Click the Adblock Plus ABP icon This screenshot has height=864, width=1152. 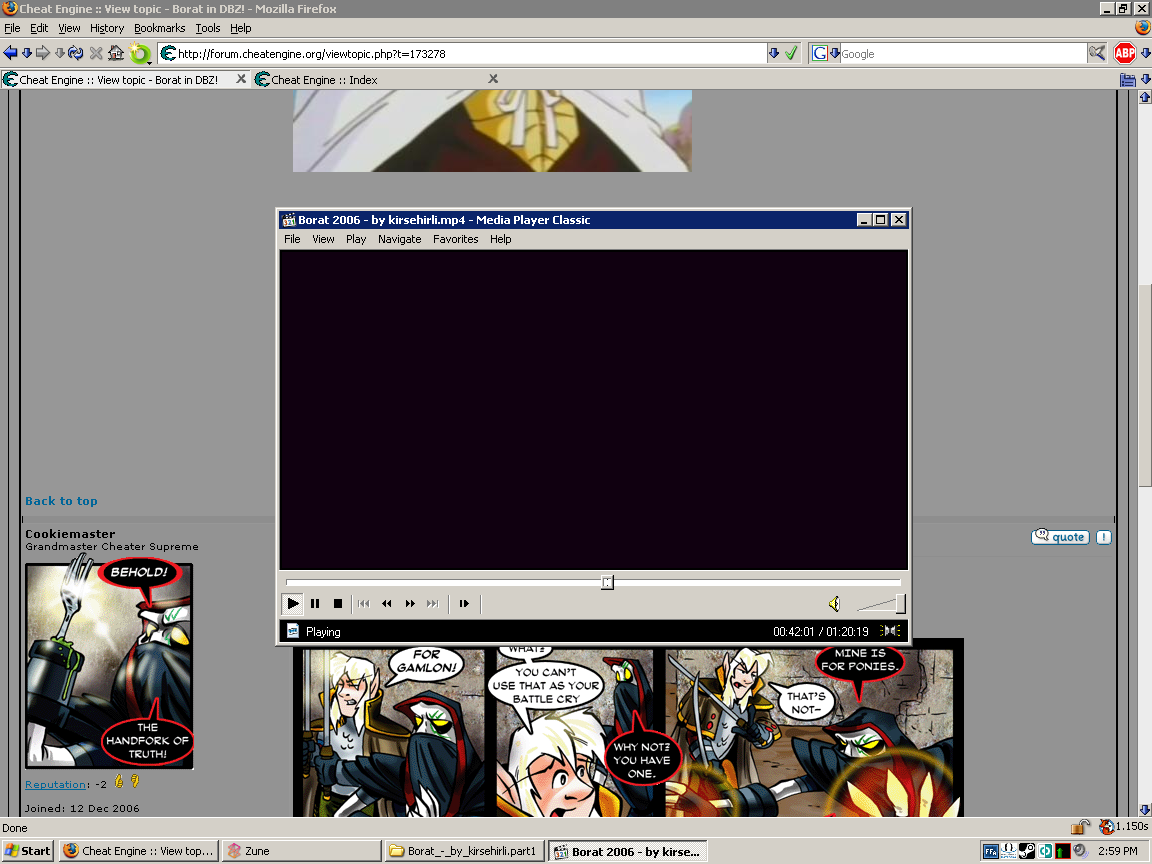coord(1124,53)
